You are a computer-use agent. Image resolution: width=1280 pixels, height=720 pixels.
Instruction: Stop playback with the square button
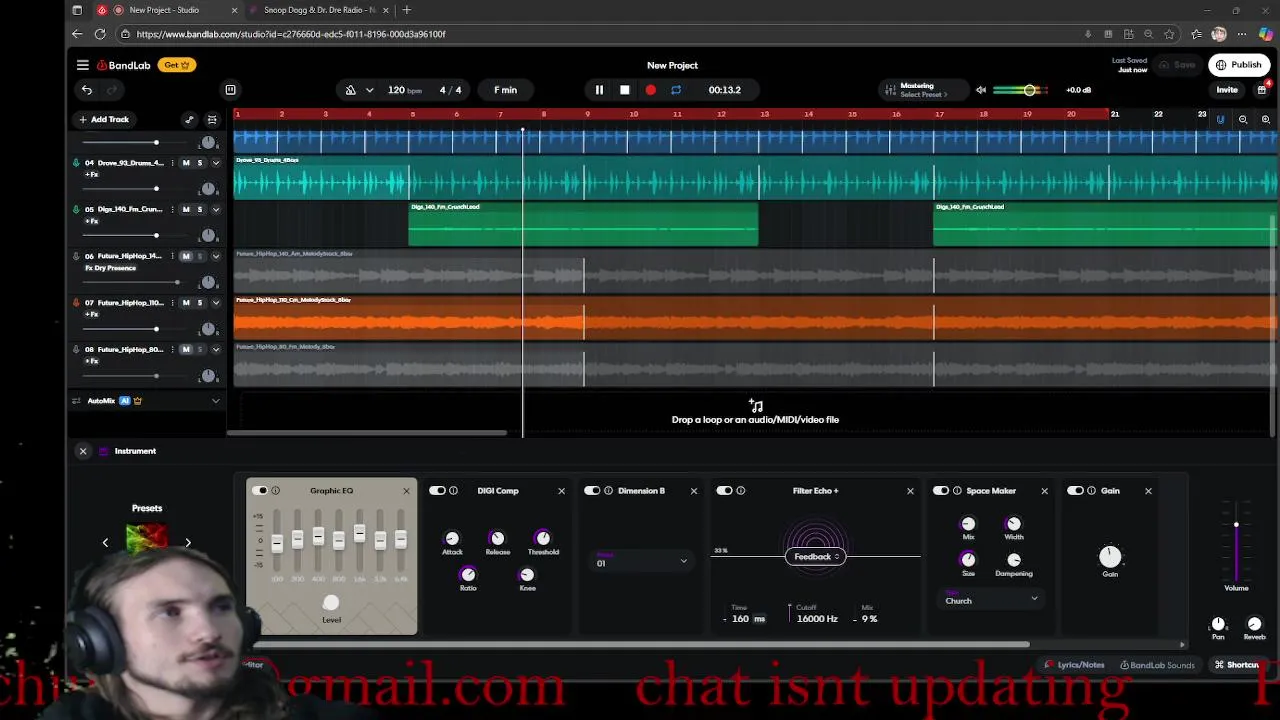[625, 90]
